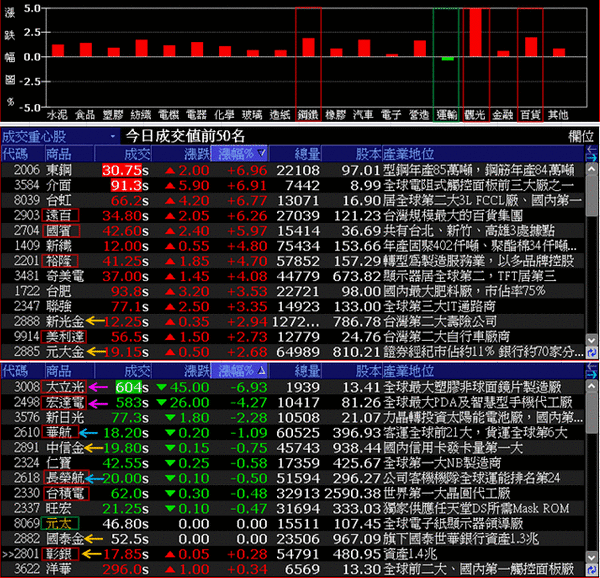Select the 長榮航 stock name

65,478
